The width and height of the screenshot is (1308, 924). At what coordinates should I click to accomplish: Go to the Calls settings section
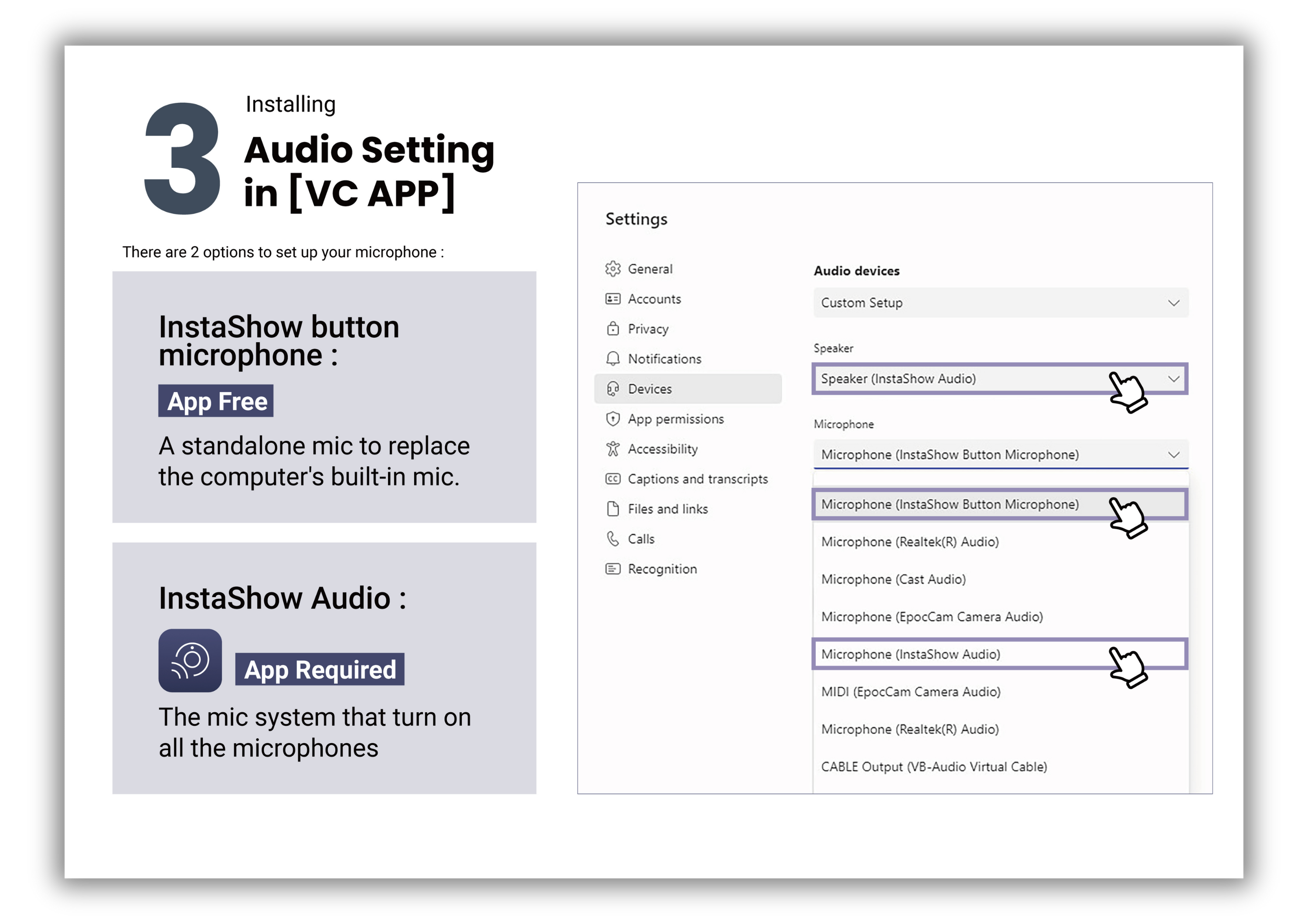[640, 539]
